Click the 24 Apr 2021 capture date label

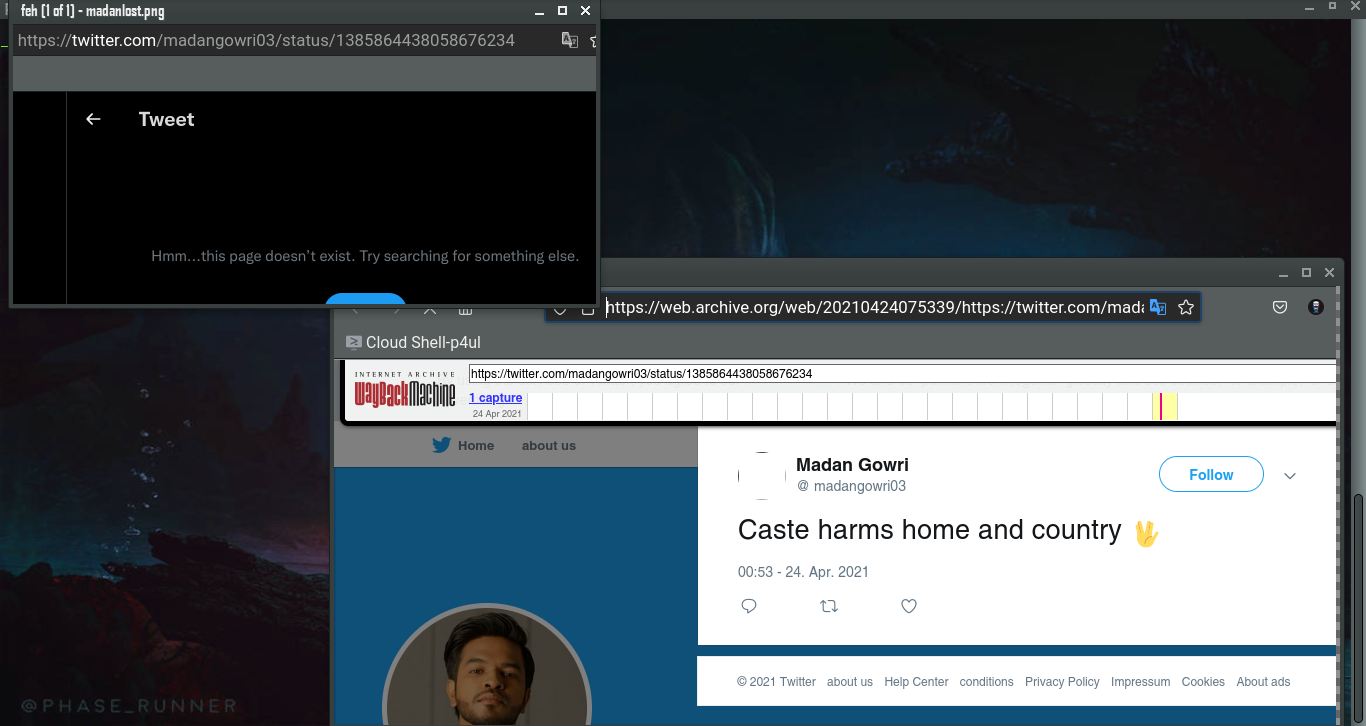click(497, 413)
